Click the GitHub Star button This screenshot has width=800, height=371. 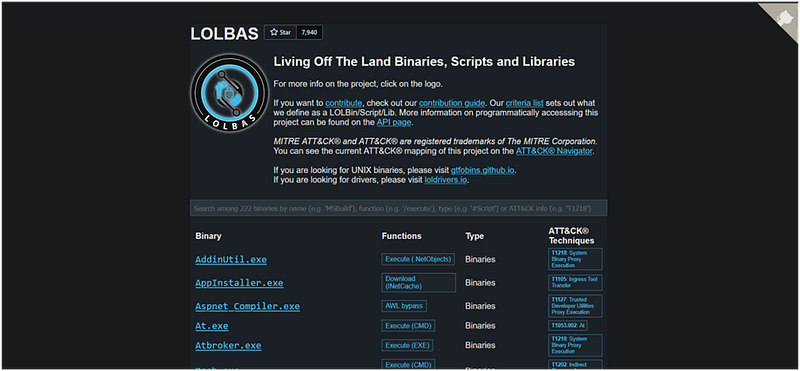(280, 33)
